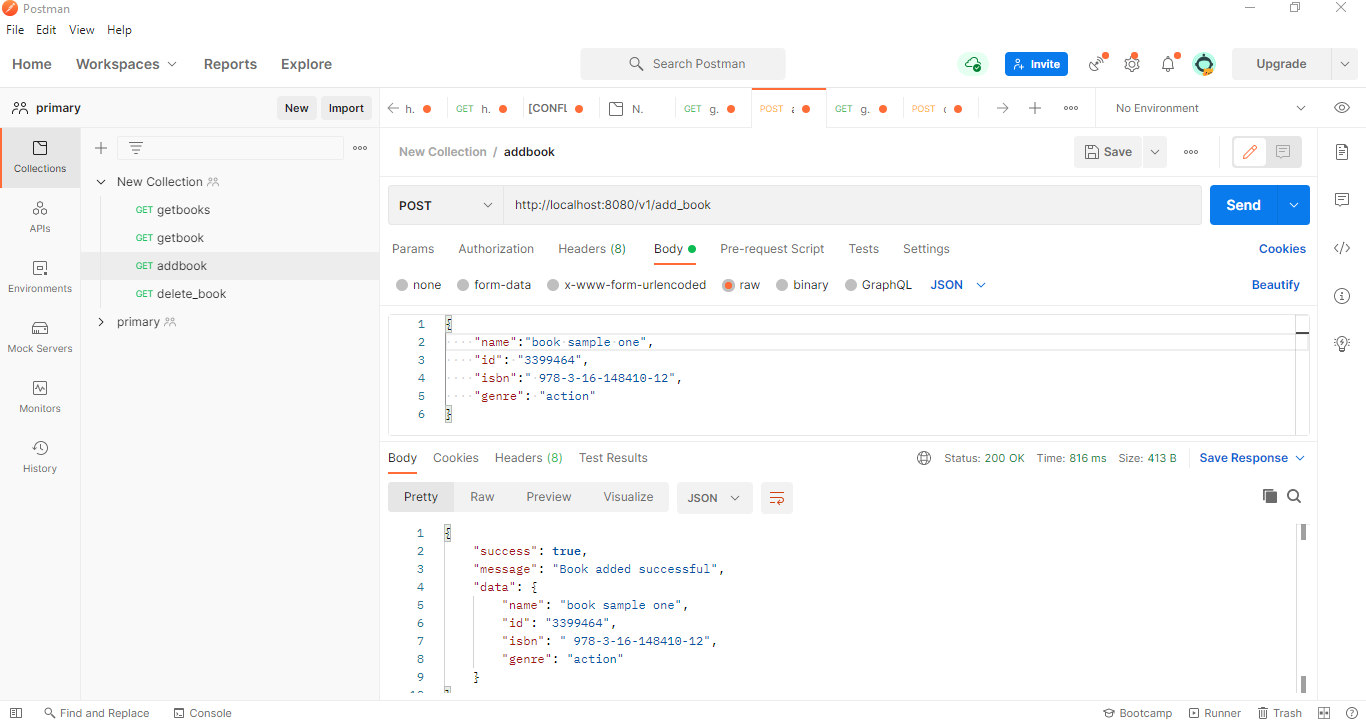This screenshot has width=1366, height=725.
Task: Expand the primary collection in sidebar
Action: 101,322
